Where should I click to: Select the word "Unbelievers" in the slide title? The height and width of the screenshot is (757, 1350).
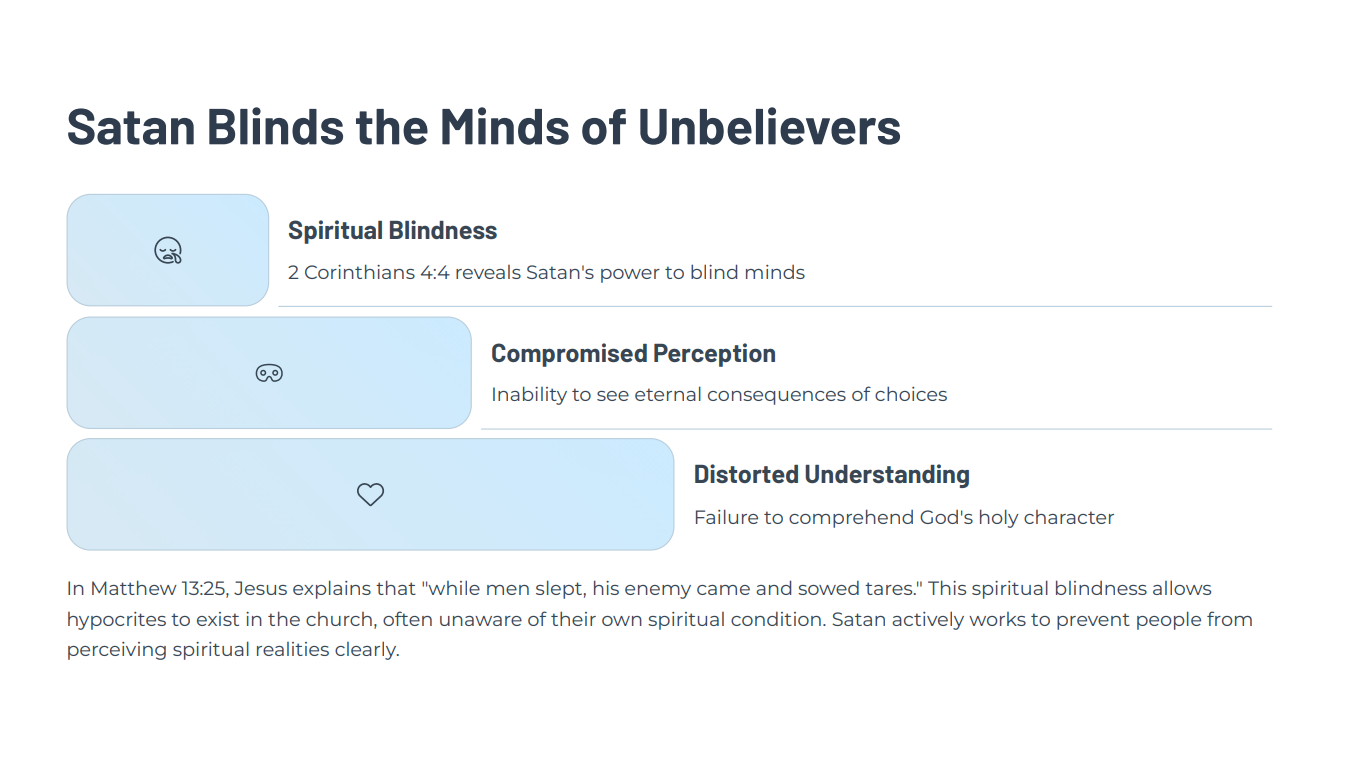[x=769, y=127]
